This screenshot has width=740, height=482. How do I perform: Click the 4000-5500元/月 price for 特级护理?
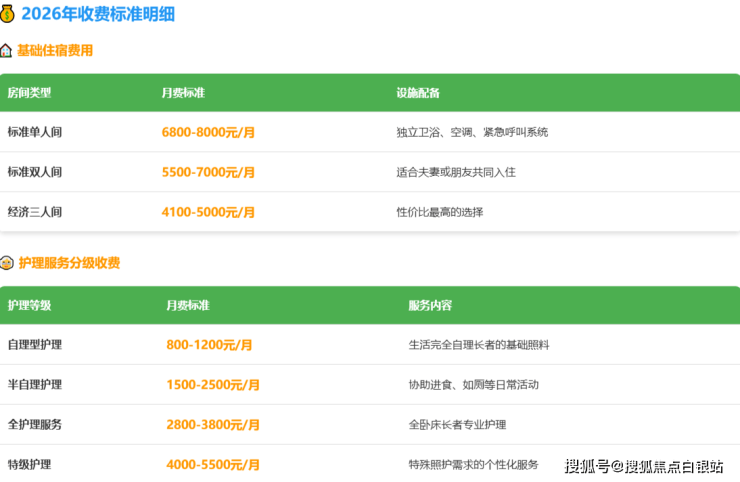click(x=213, y=465)
